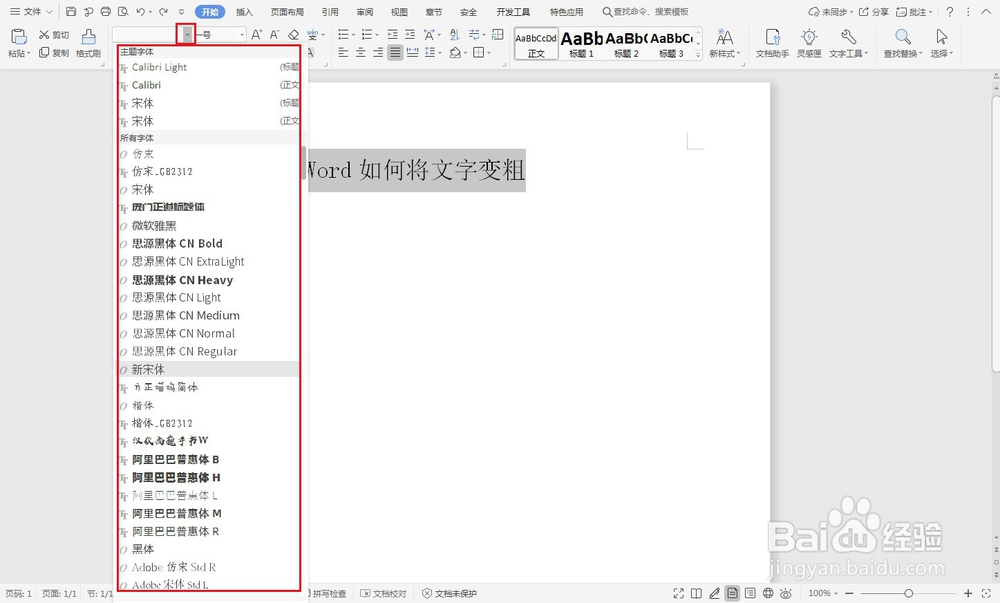
Task: Toggle Reading view book icon in status bar
Action: [x=696, y=593]
